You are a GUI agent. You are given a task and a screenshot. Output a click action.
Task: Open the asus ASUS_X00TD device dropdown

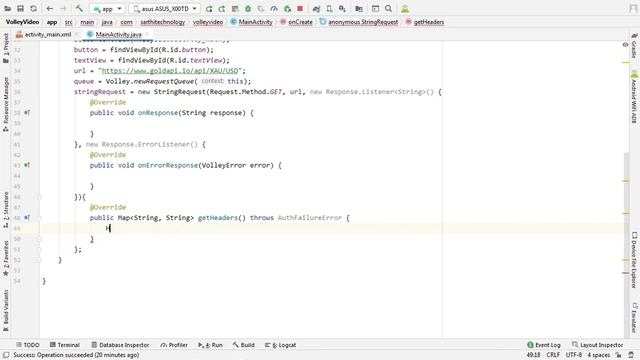pos(164,9)
